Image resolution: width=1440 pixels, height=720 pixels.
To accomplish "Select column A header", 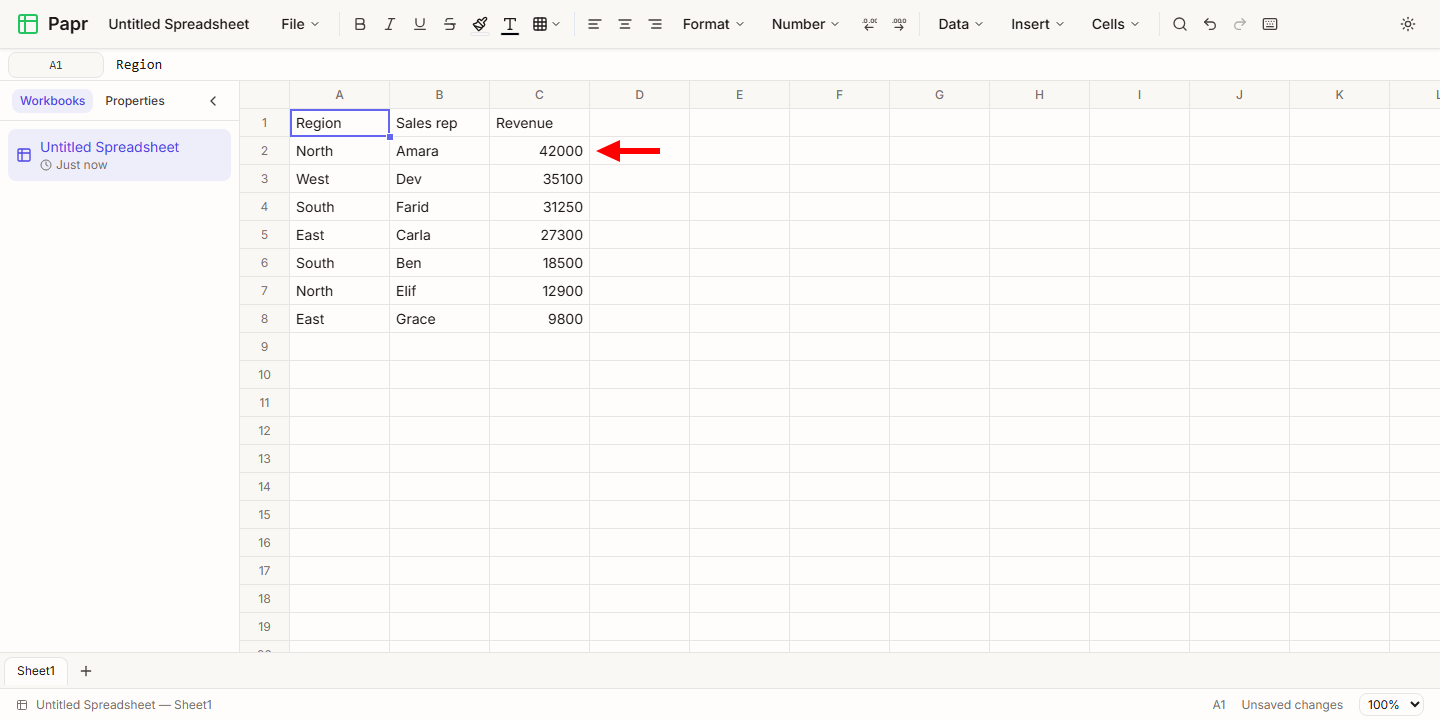I will click(x=340, y=95).
